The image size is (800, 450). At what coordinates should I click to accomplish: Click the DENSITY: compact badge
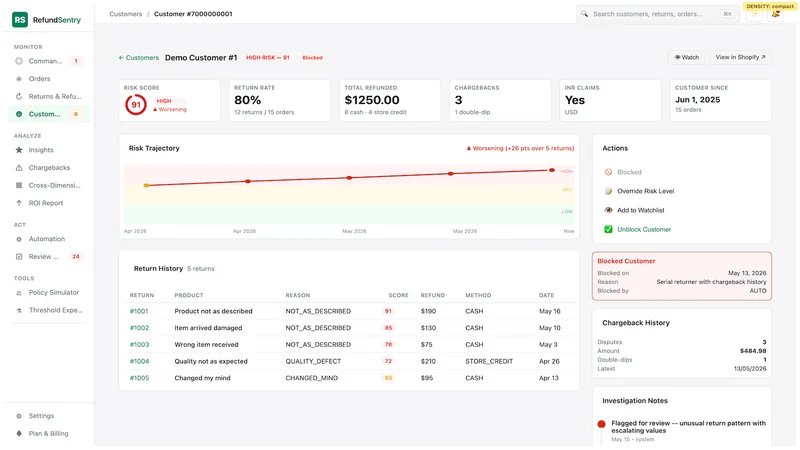coord(770,6)
